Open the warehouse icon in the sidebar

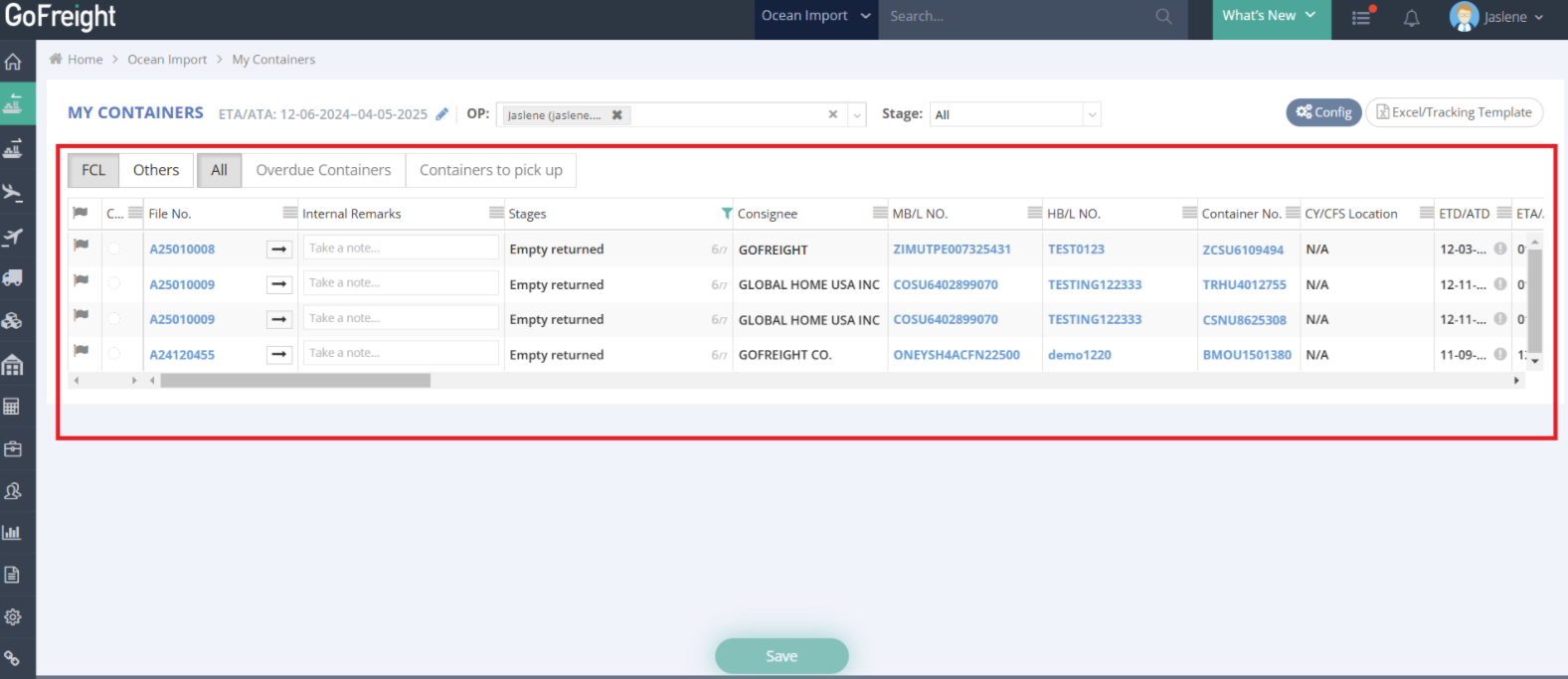click(13, 365)
